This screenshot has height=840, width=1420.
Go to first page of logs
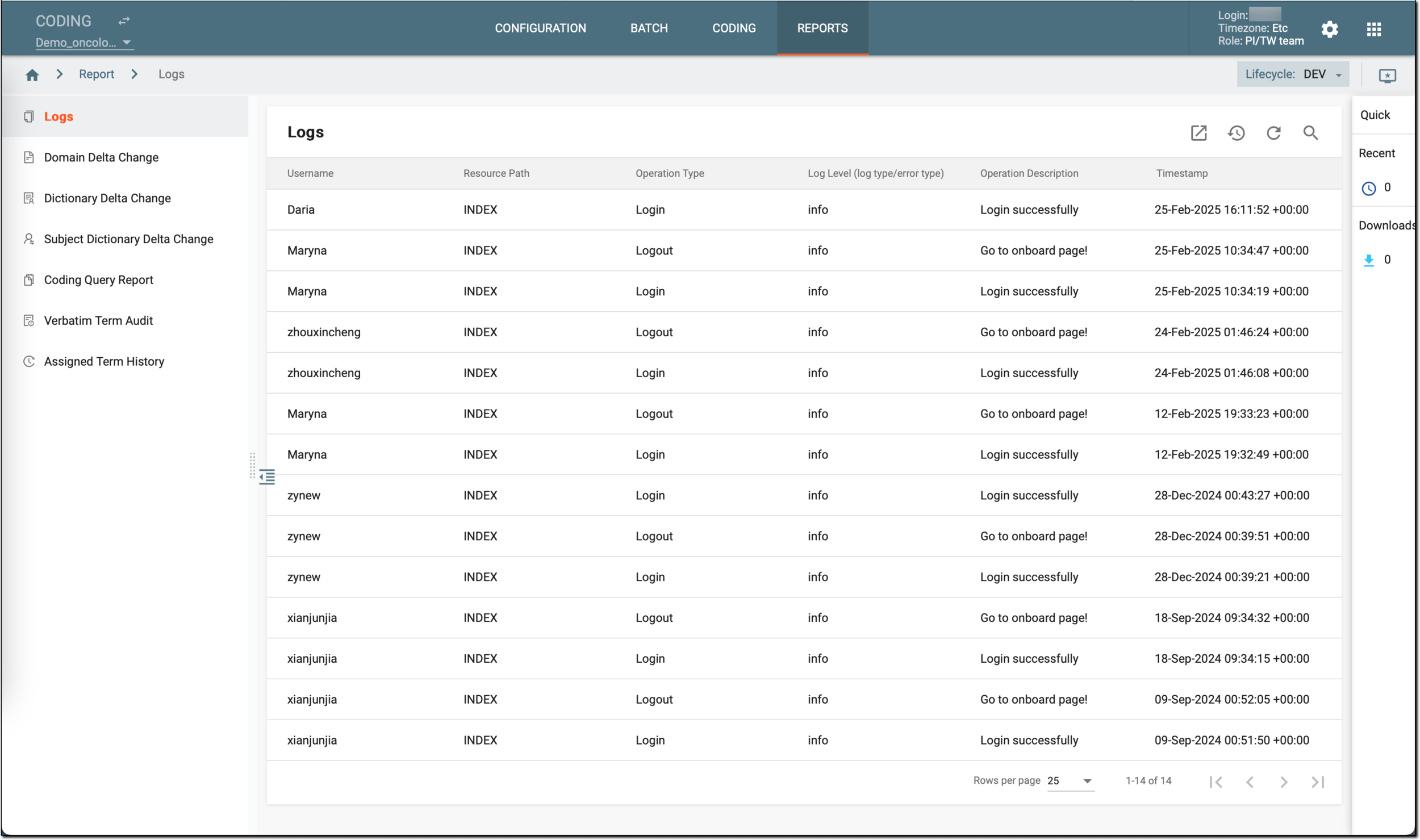[1216, 782]
